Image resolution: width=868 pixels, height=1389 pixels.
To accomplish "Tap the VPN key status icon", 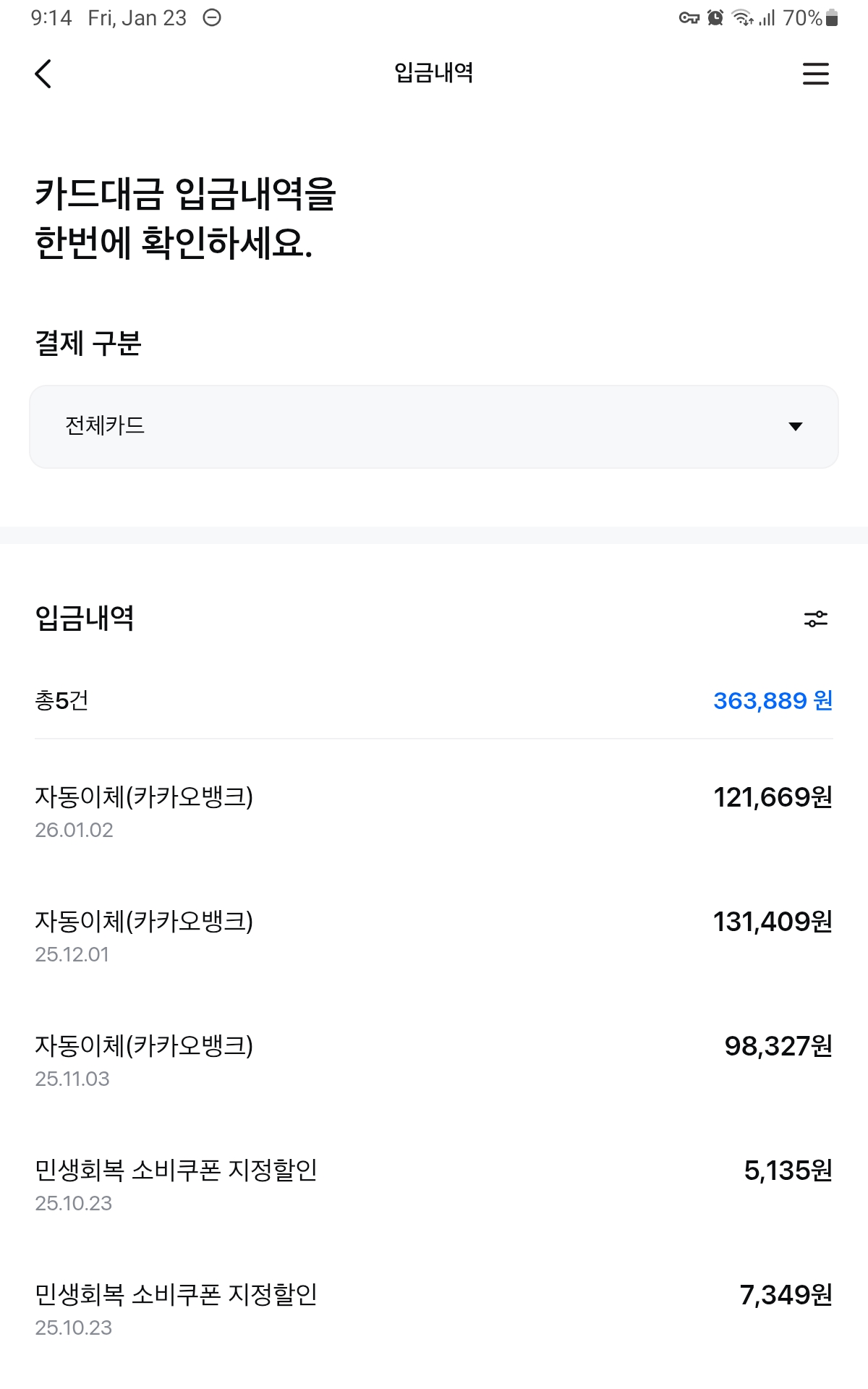I will 689,18.
